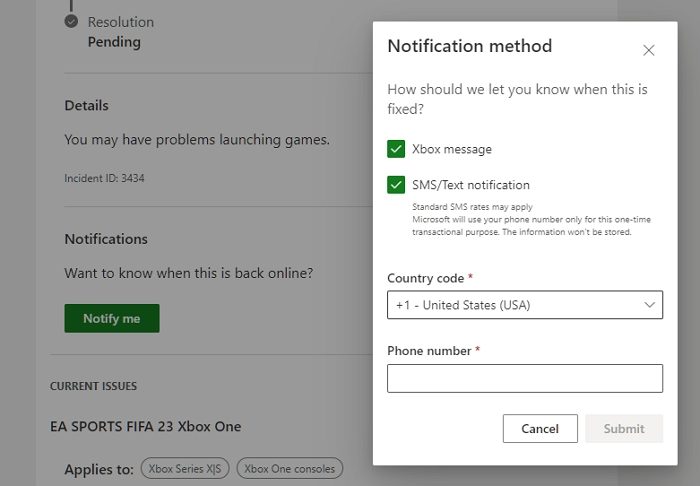Focus the Phone number input field

coord(524,378)
